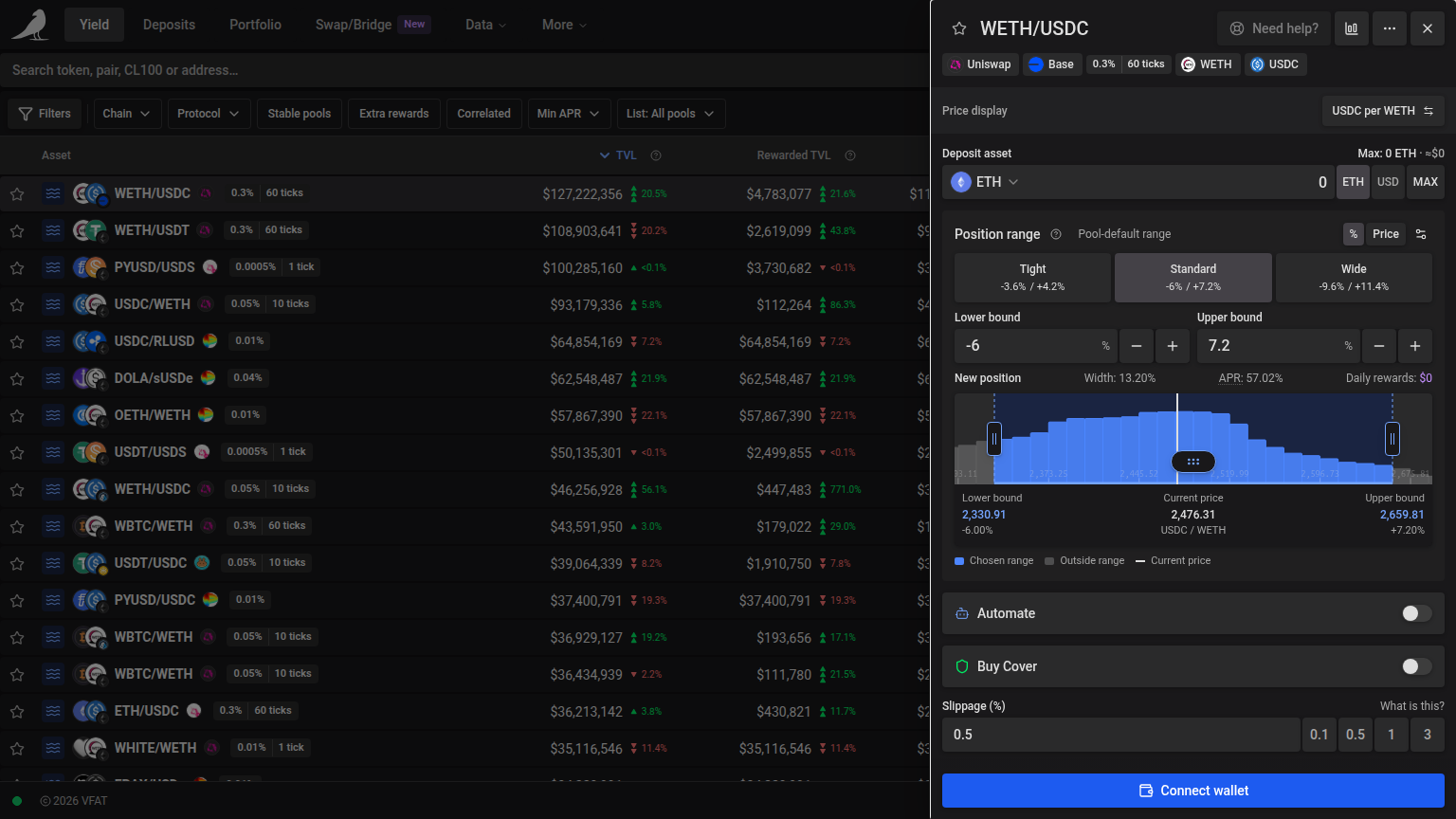This screenshot has height=819, width=1456.
Task: Star the WBTC/WETH 0.3% pool row
Action: tap(17, 526)
